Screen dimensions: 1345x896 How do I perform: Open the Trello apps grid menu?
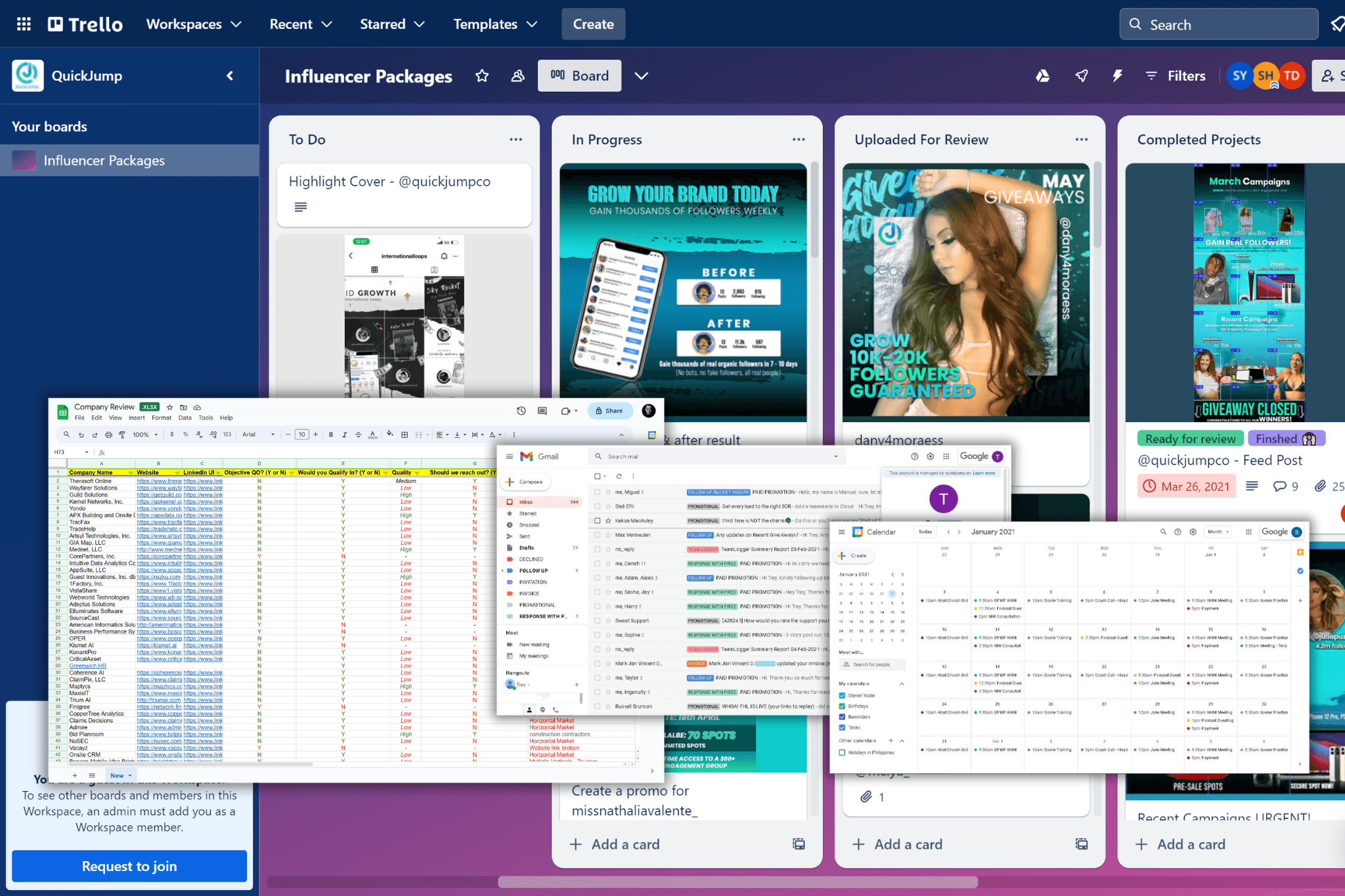[x=24, y=24]
